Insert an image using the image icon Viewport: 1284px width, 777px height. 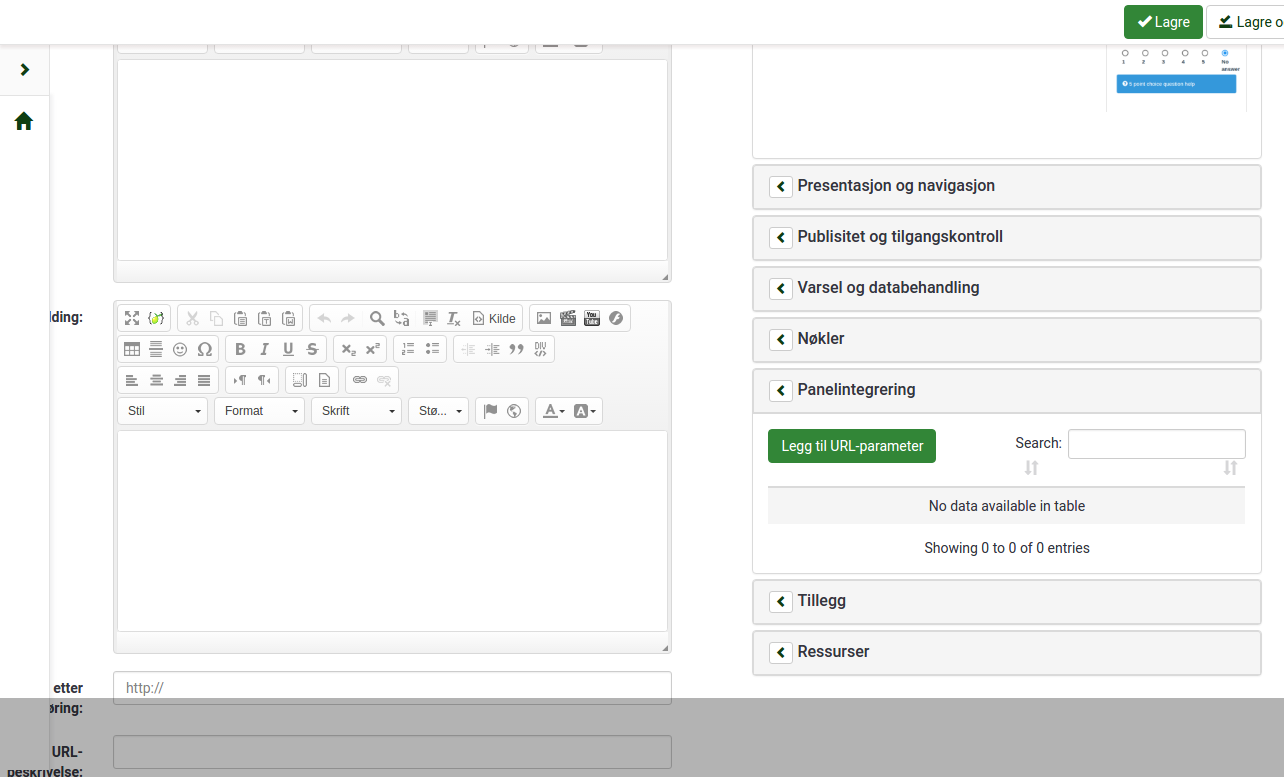[544, 318]
